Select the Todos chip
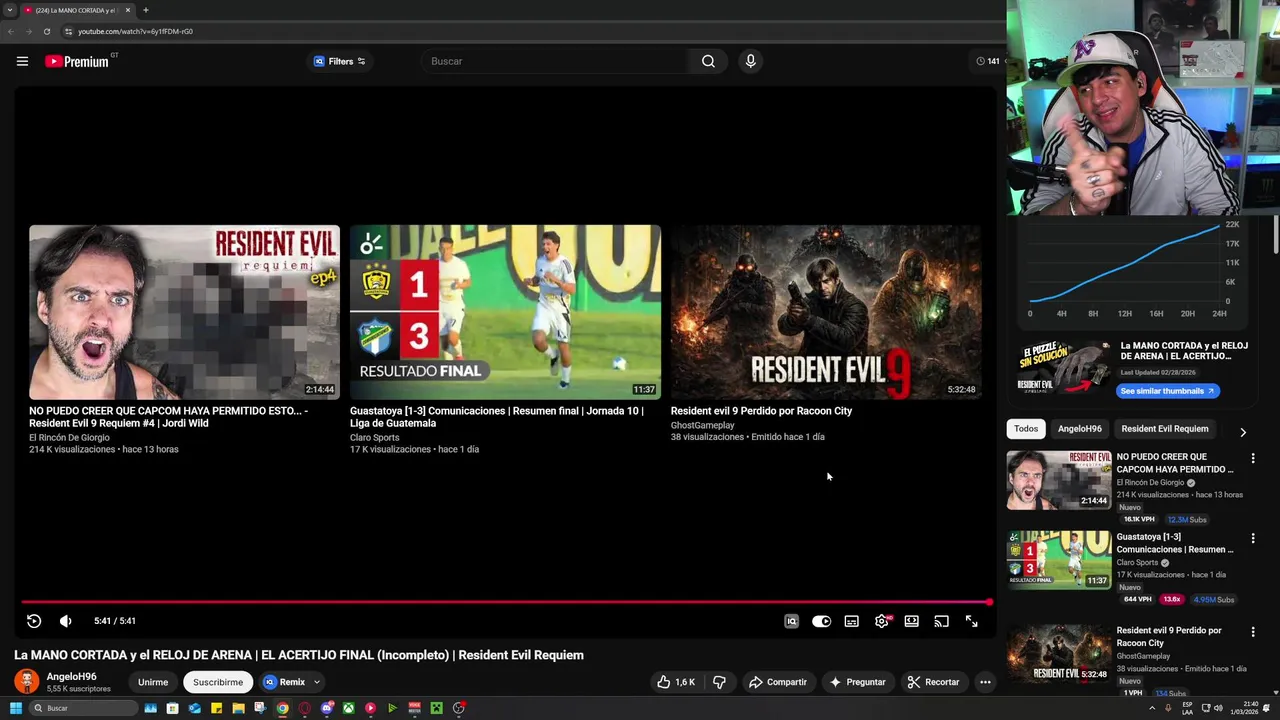1280x720 pixels. point(1026,429)
